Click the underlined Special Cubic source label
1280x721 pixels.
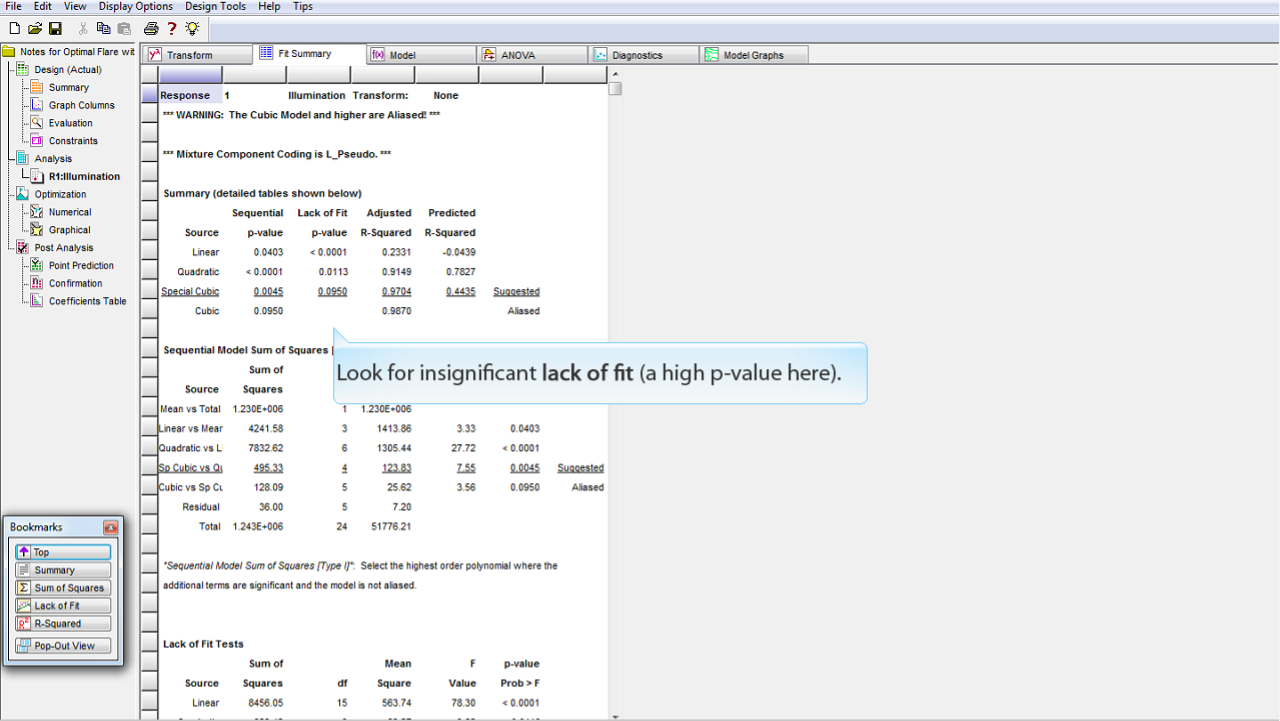coord(190,292)
